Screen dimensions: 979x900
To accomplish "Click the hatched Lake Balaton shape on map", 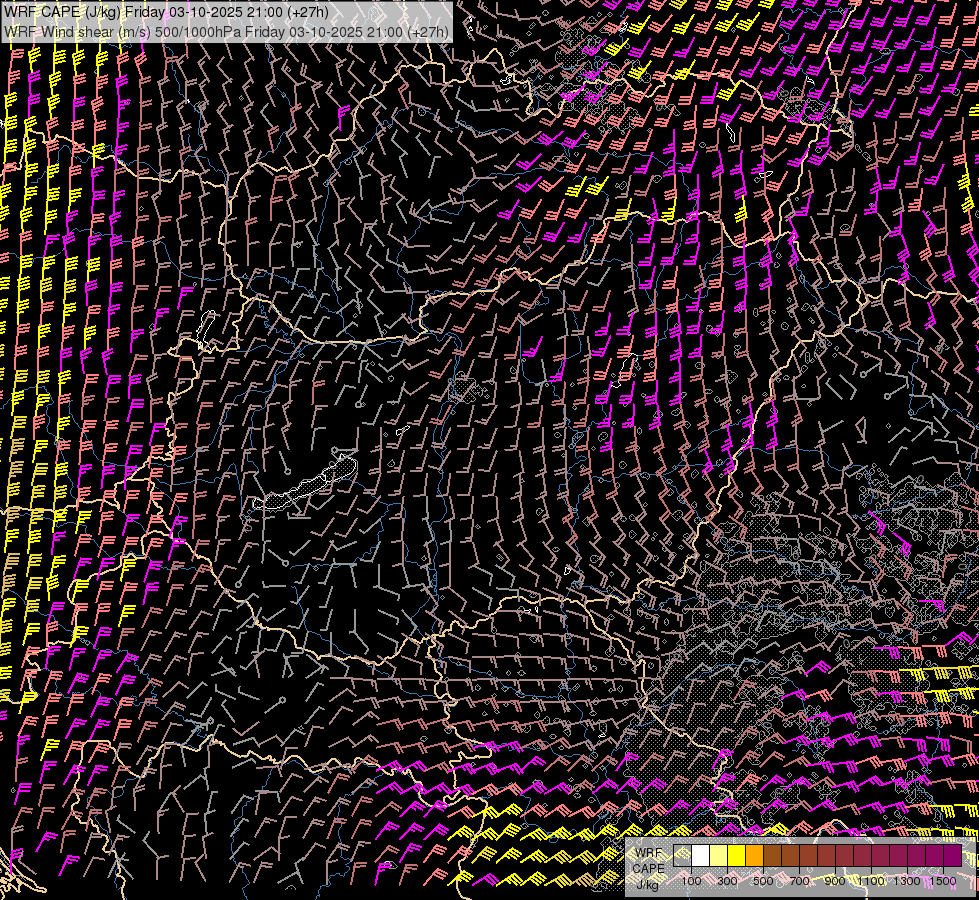I will click(x=305, y=487).
